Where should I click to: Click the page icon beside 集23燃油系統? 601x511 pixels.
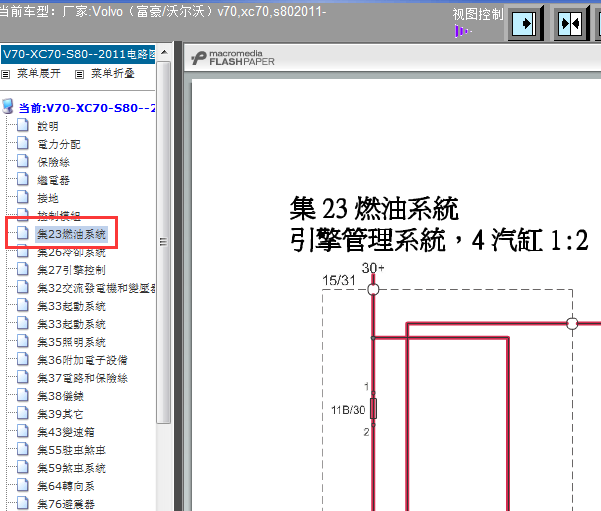[x=23, y=233]
